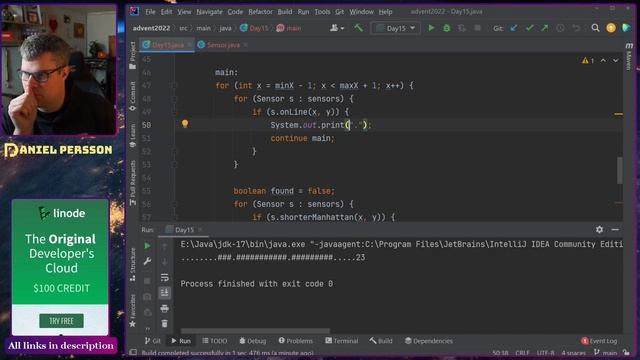Image resolution: width=640 pixels, height=360 pixels.
Task: Update project via Git blue arrow
Action: (514, 28)
